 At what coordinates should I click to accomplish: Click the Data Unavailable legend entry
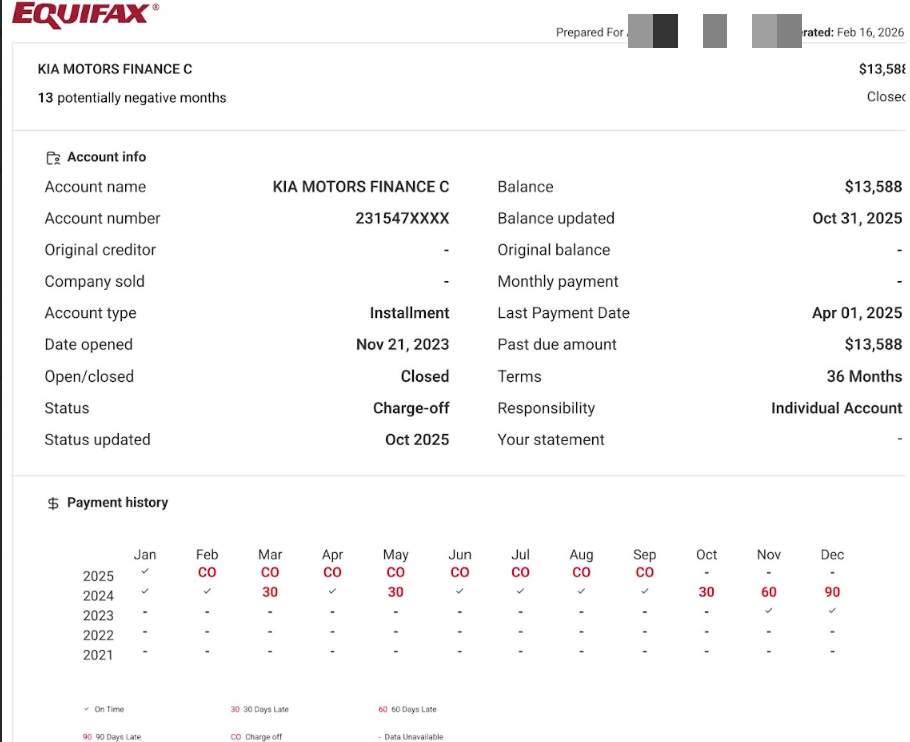pos(411,737)
